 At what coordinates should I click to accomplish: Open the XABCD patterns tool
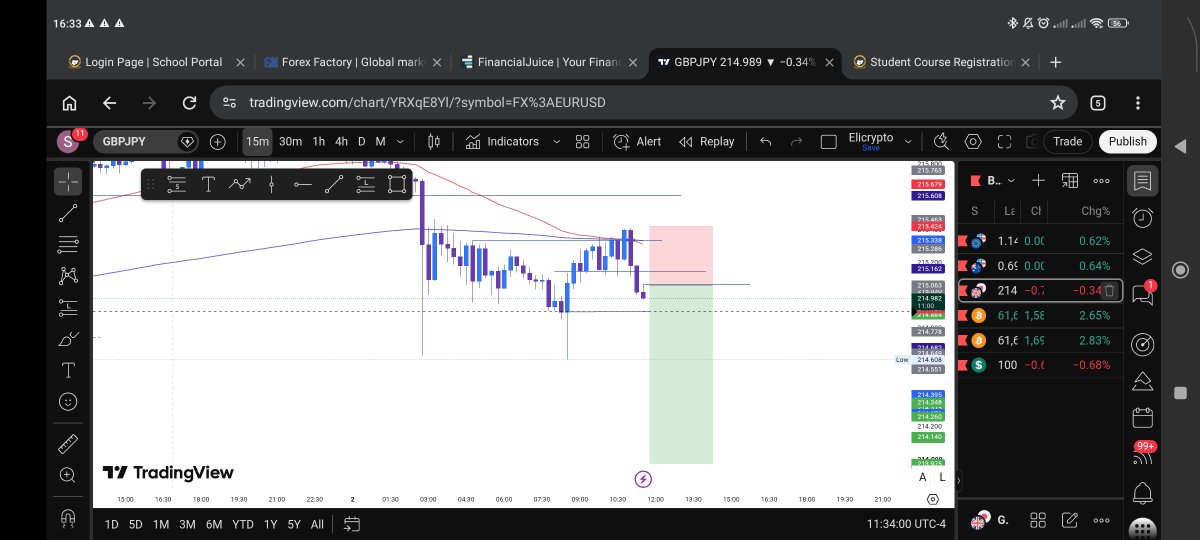tap(68, 275)
